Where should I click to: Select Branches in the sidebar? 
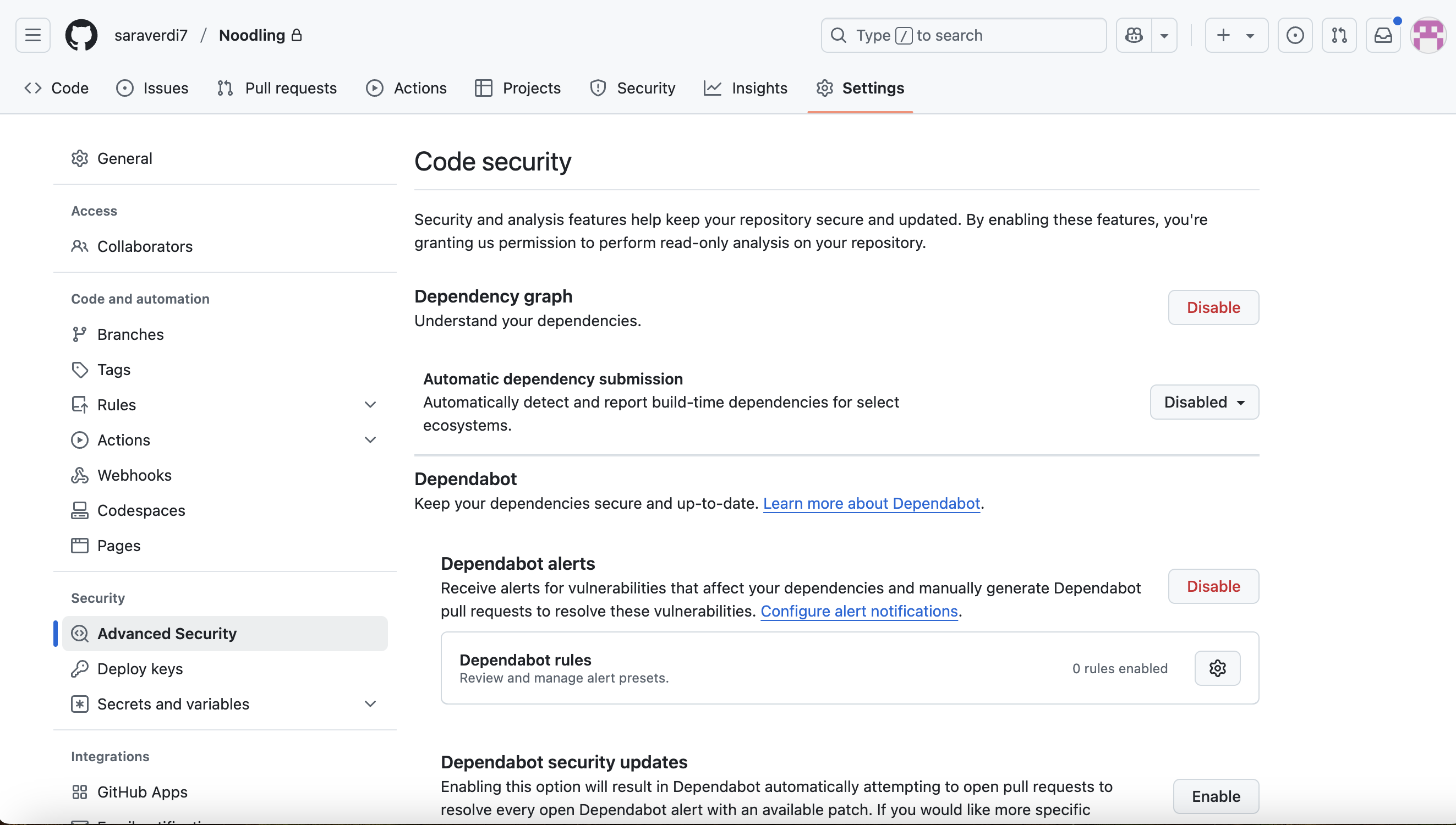(129, 334)
